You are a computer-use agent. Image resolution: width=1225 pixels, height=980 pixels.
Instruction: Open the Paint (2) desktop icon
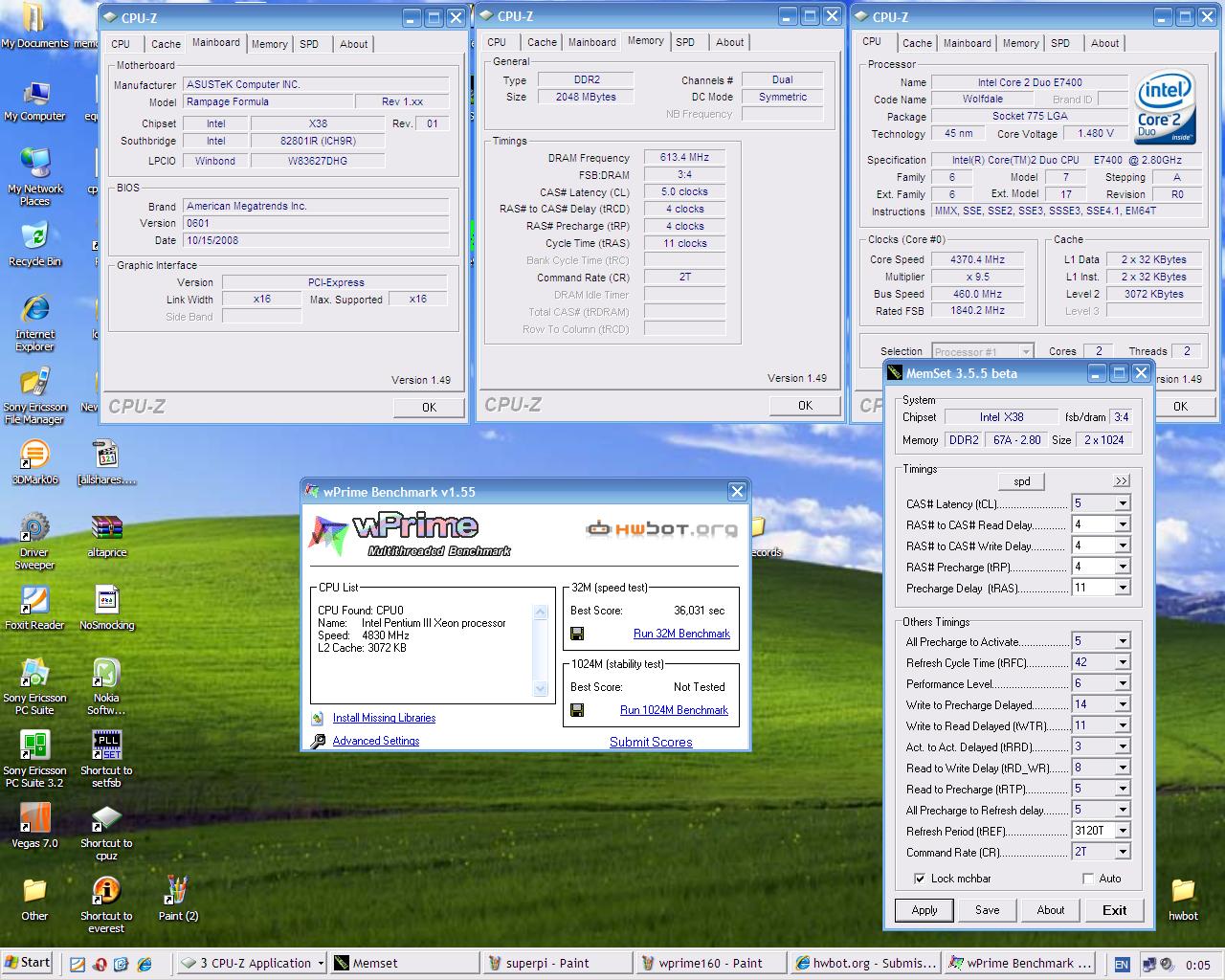pos(178,899)
